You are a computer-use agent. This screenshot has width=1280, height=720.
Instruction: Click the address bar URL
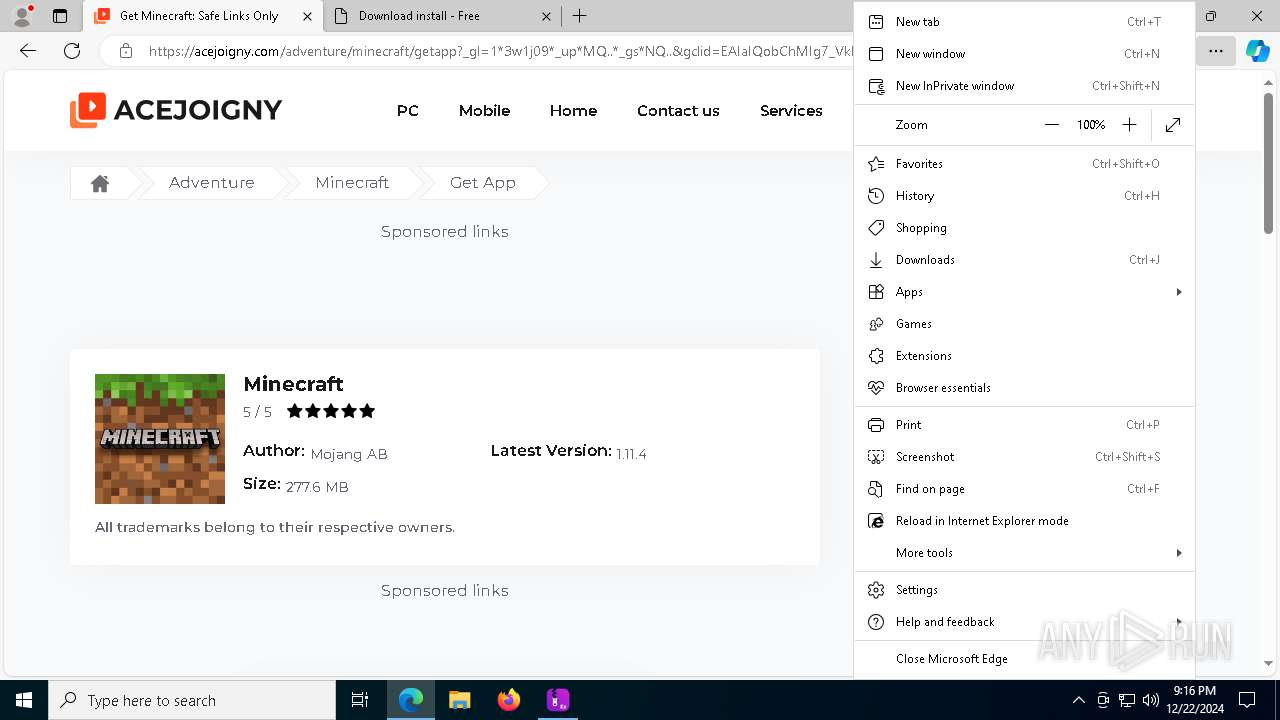[500, 51]
